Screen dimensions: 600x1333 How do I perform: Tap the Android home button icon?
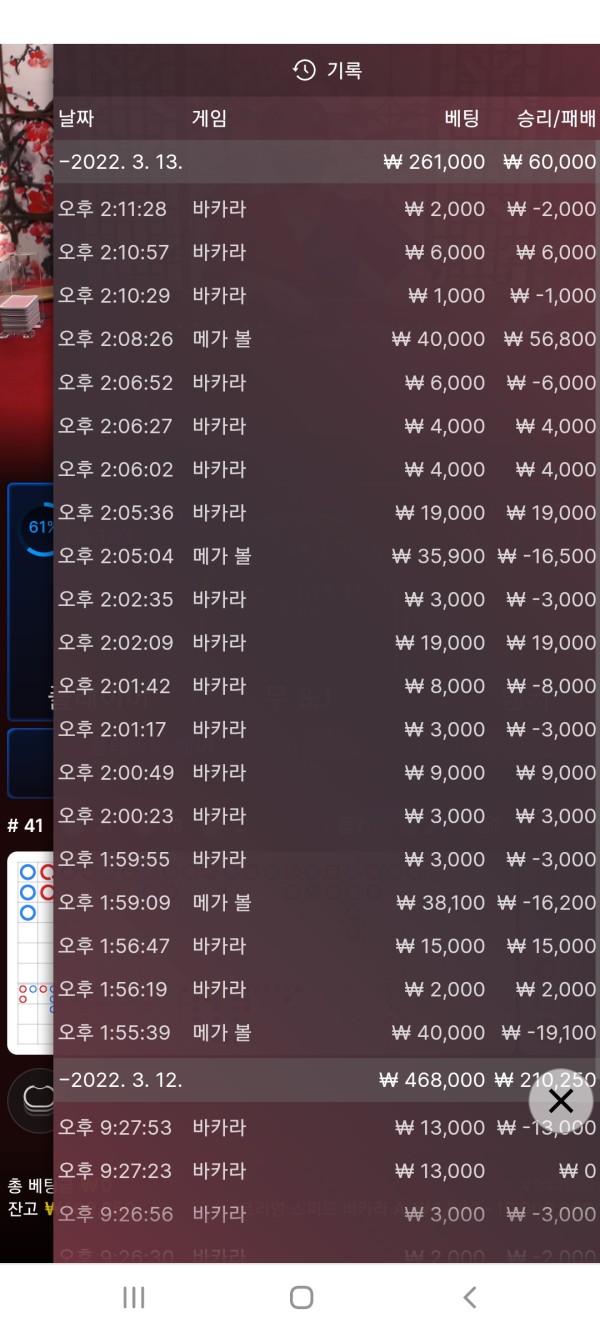point(301,1297)
